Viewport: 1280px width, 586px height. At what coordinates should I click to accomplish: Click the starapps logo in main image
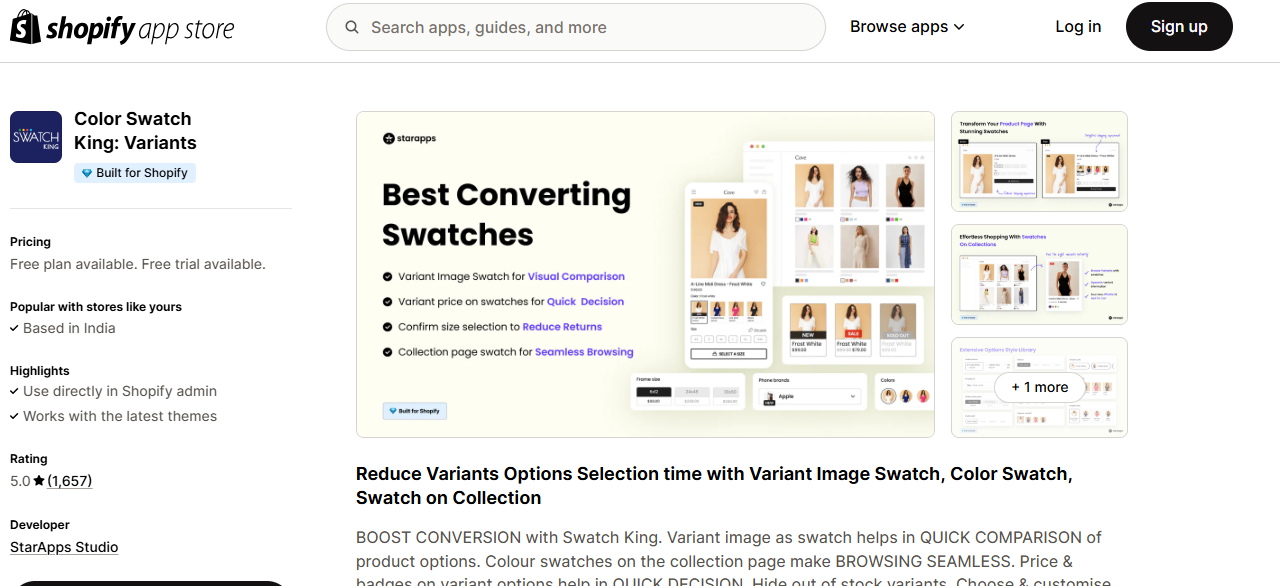pos(410,139)
